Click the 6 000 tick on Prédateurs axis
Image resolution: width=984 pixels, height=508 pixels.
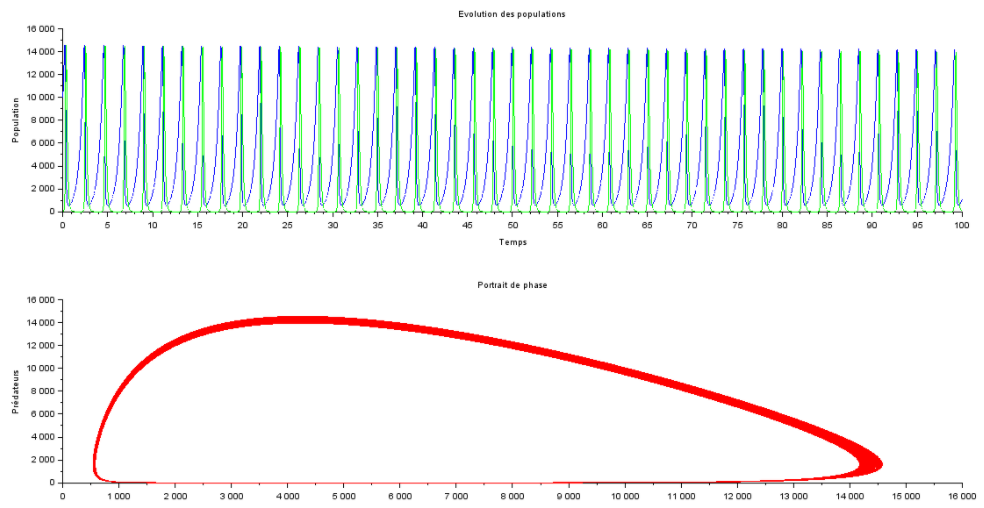tap(40, 414)
